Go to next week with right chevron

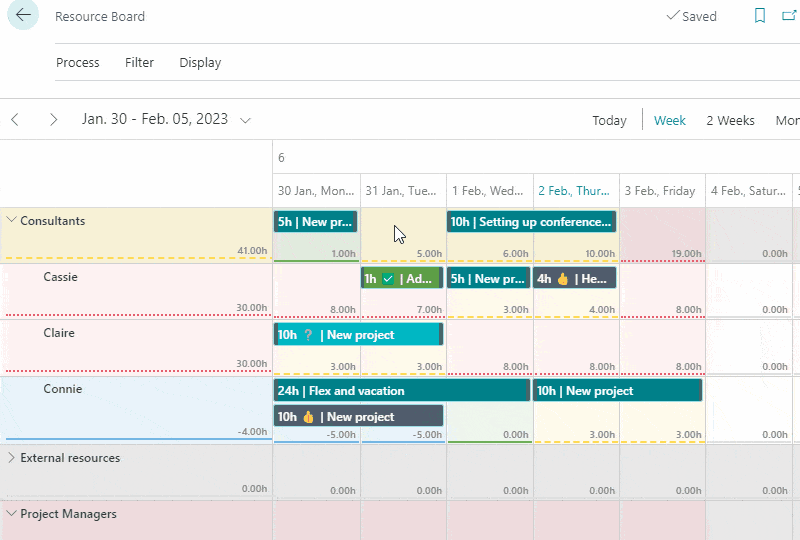click(x=53, y=120)
